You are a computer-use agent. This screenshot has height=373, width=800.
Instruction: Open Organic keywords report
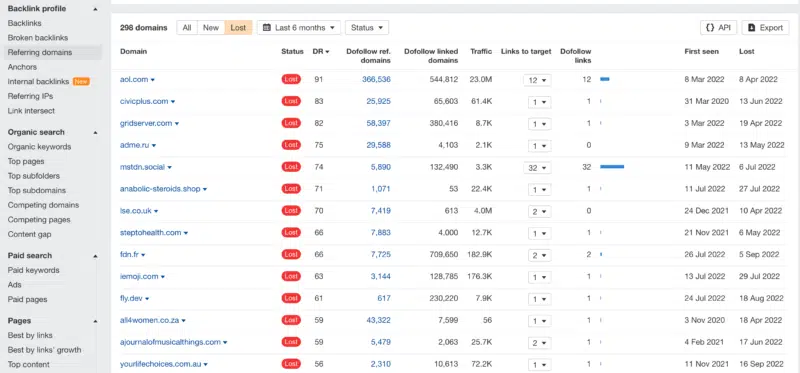[x=39, y=146]
